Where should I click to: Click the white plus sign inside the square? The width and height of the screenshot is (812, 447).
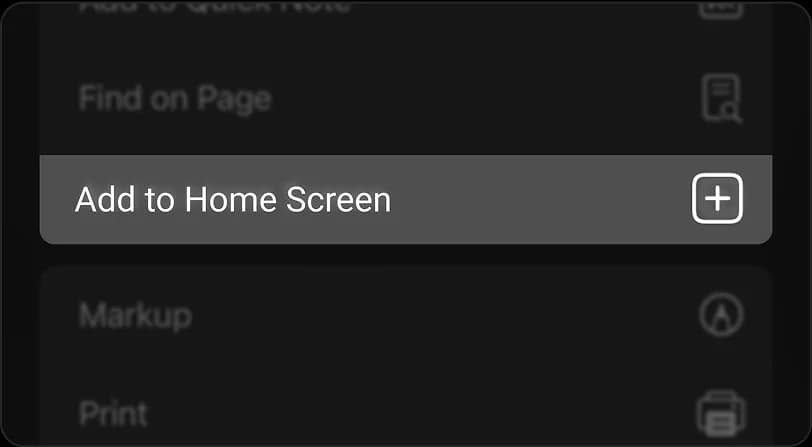point(717,199)
